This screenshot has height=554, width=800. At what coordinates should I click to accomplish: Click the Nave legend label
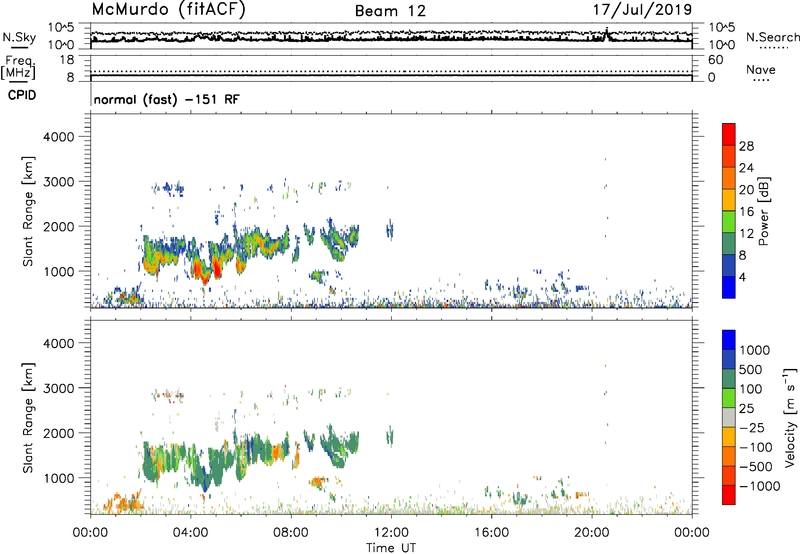pos(760,70)
